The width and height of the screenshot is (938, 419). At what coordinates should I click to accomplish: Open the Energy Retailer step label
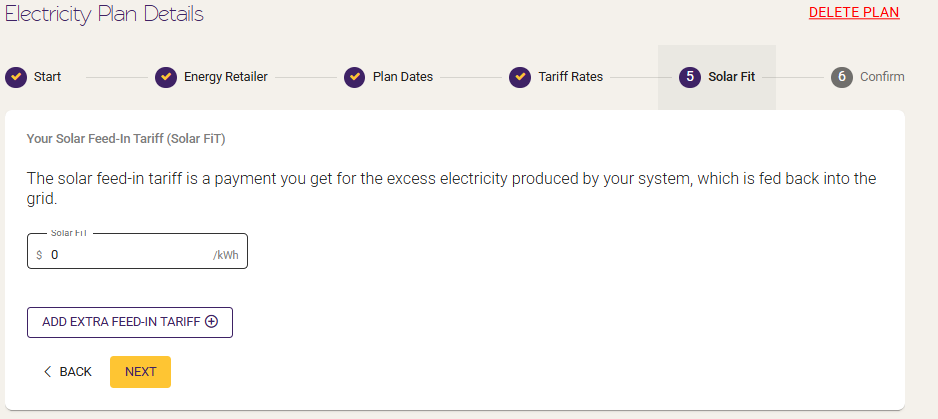[x=226, y=77]
